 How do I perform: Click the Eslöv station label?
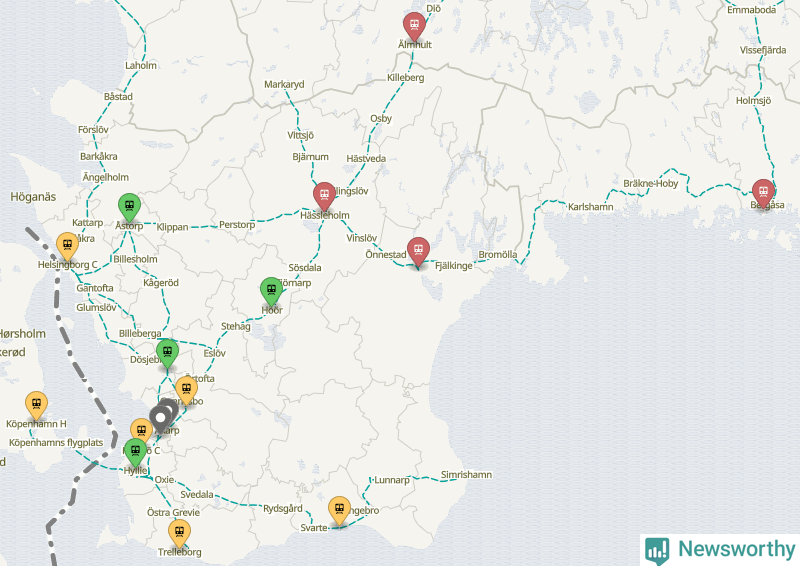point(214,353)
